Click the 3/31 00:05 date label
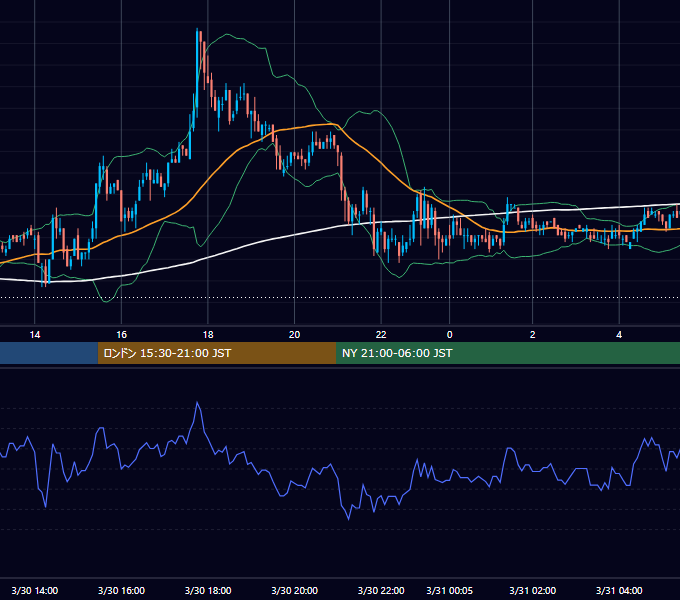680x600 pixels. click(449, 590)
